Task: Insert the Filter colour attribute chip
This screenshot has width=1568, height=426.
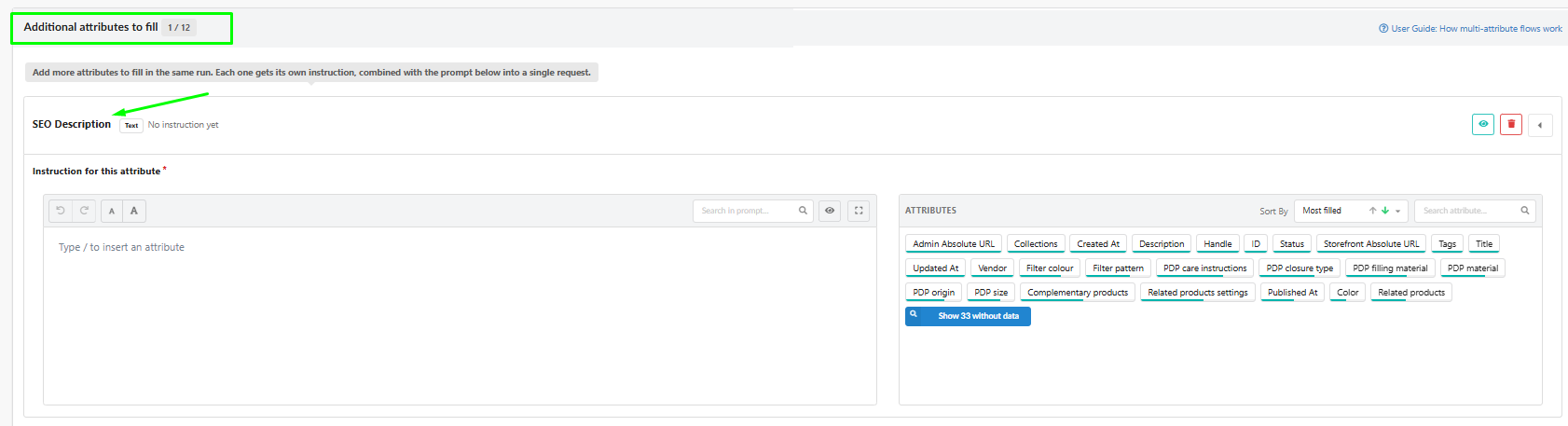Action: point(1050,268)
